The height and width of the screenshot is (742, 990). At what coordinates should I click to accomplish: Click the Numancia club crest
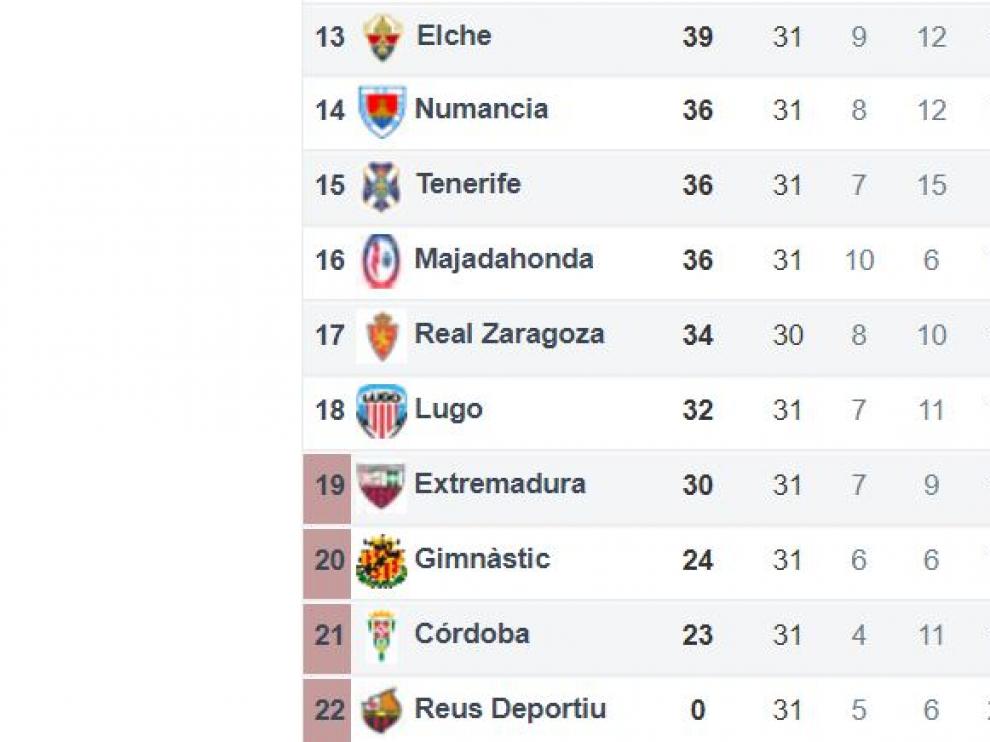click(381, 112)
